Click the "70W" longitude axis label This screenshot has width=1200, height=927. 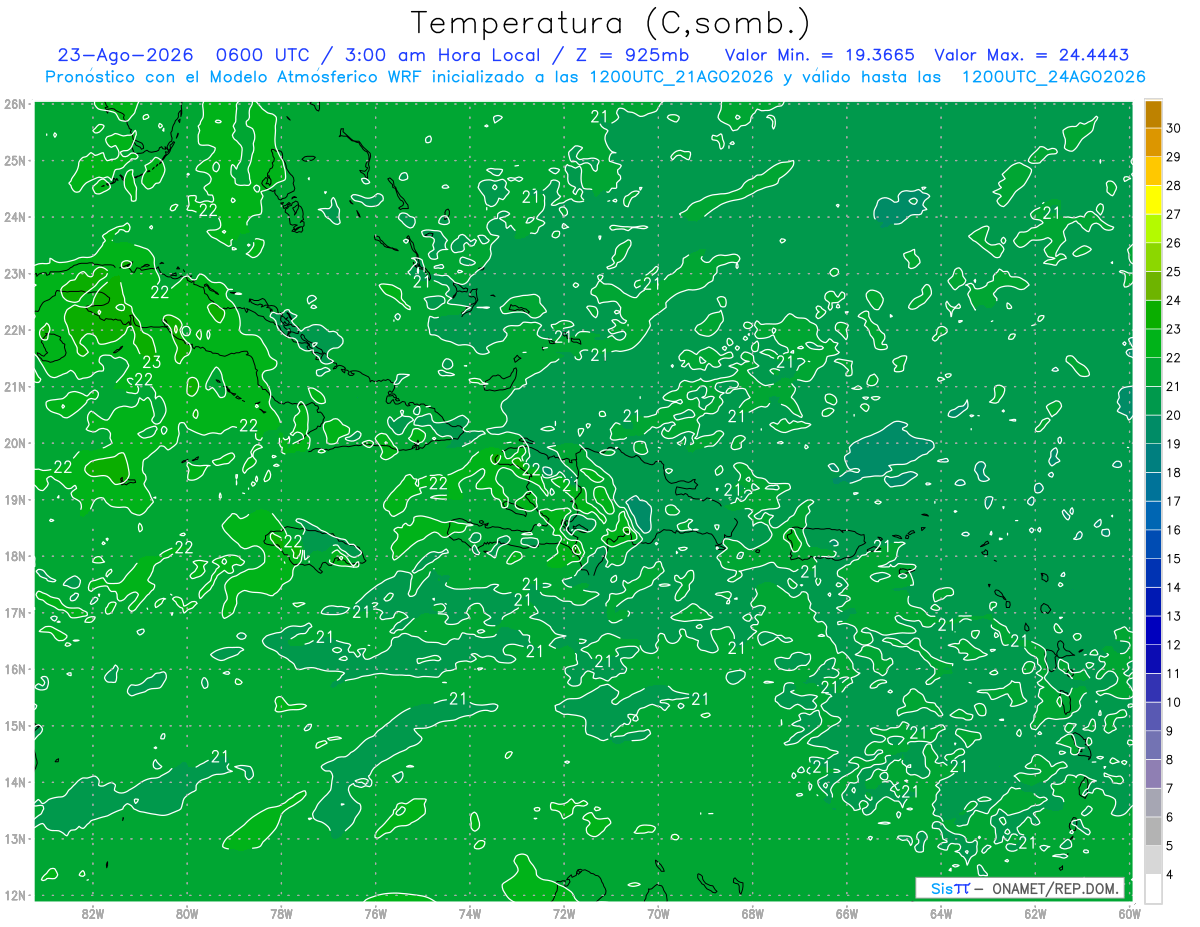coord(658,913)
